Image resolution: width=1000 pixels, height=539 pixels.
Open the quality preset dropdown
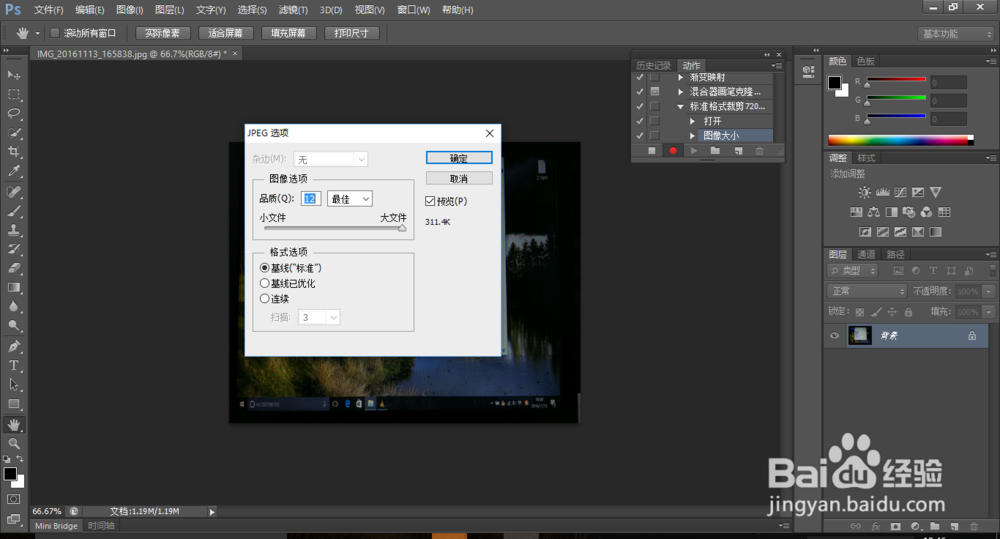(349, 199)
